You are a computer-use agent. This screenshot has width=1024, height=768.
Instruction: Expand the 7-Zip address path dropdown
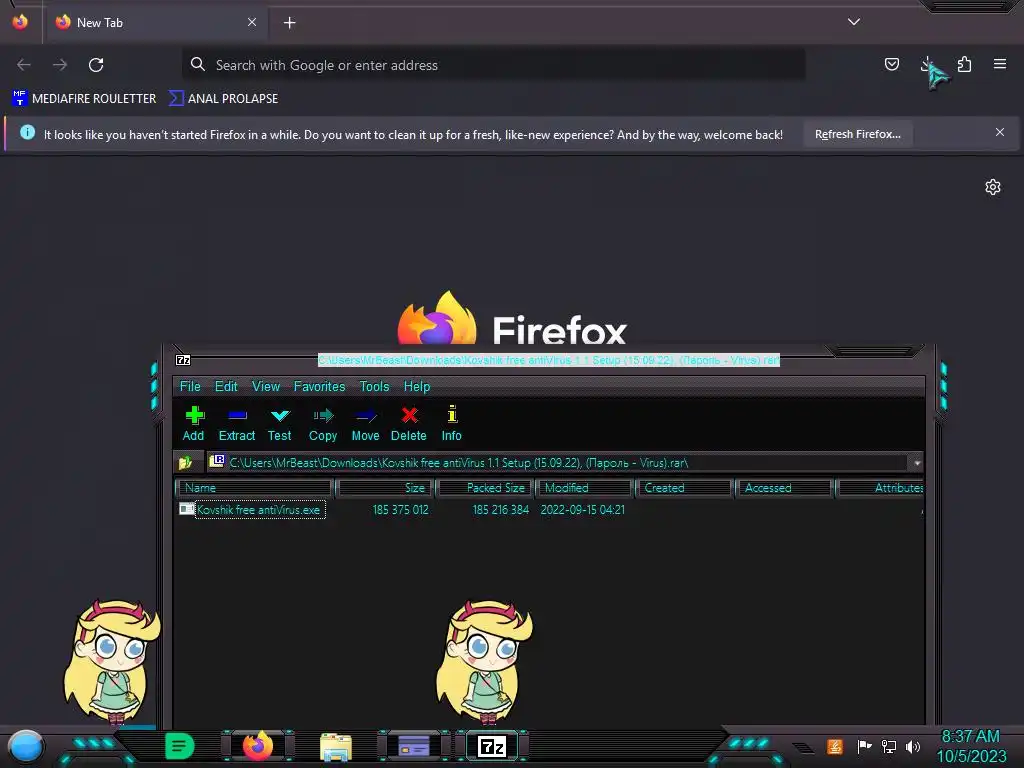(x=917, y=463)
